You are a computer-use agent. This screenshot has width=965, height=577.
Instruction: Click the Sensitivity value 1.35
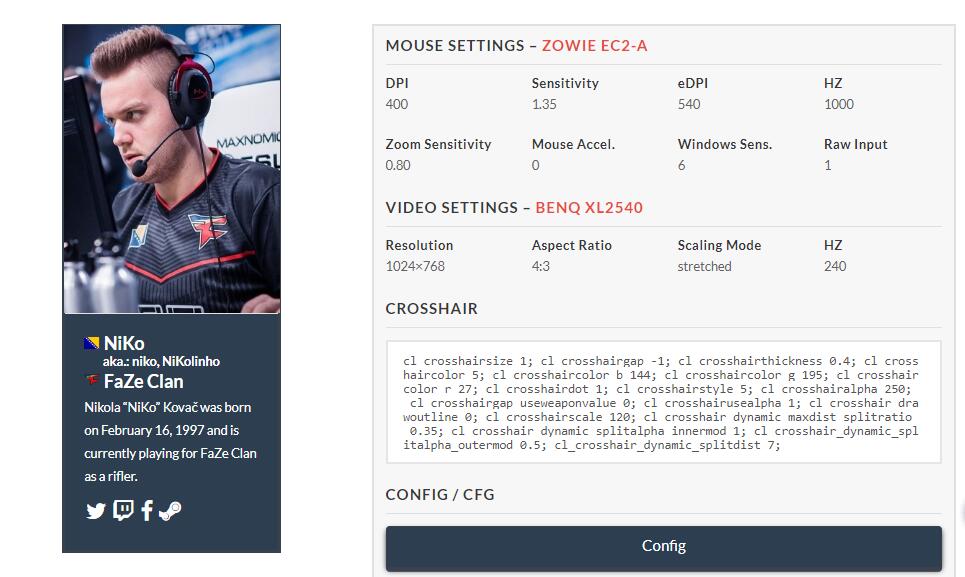[544, 104]
